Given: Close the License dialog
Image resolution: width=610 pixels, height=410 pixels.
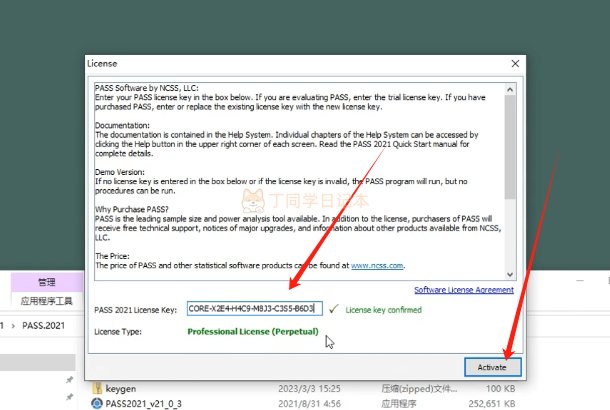Looking at the screenshot, I should tap(515, 63).
